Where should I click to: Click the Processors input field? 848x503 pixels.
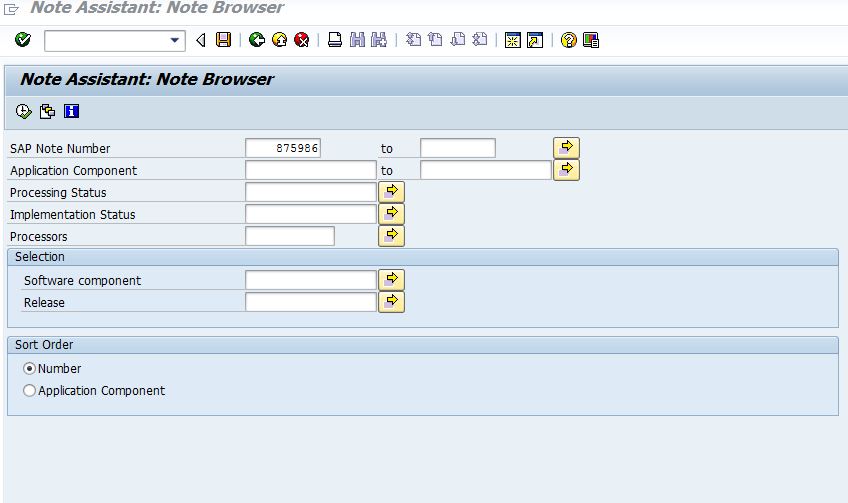[290, 236]
